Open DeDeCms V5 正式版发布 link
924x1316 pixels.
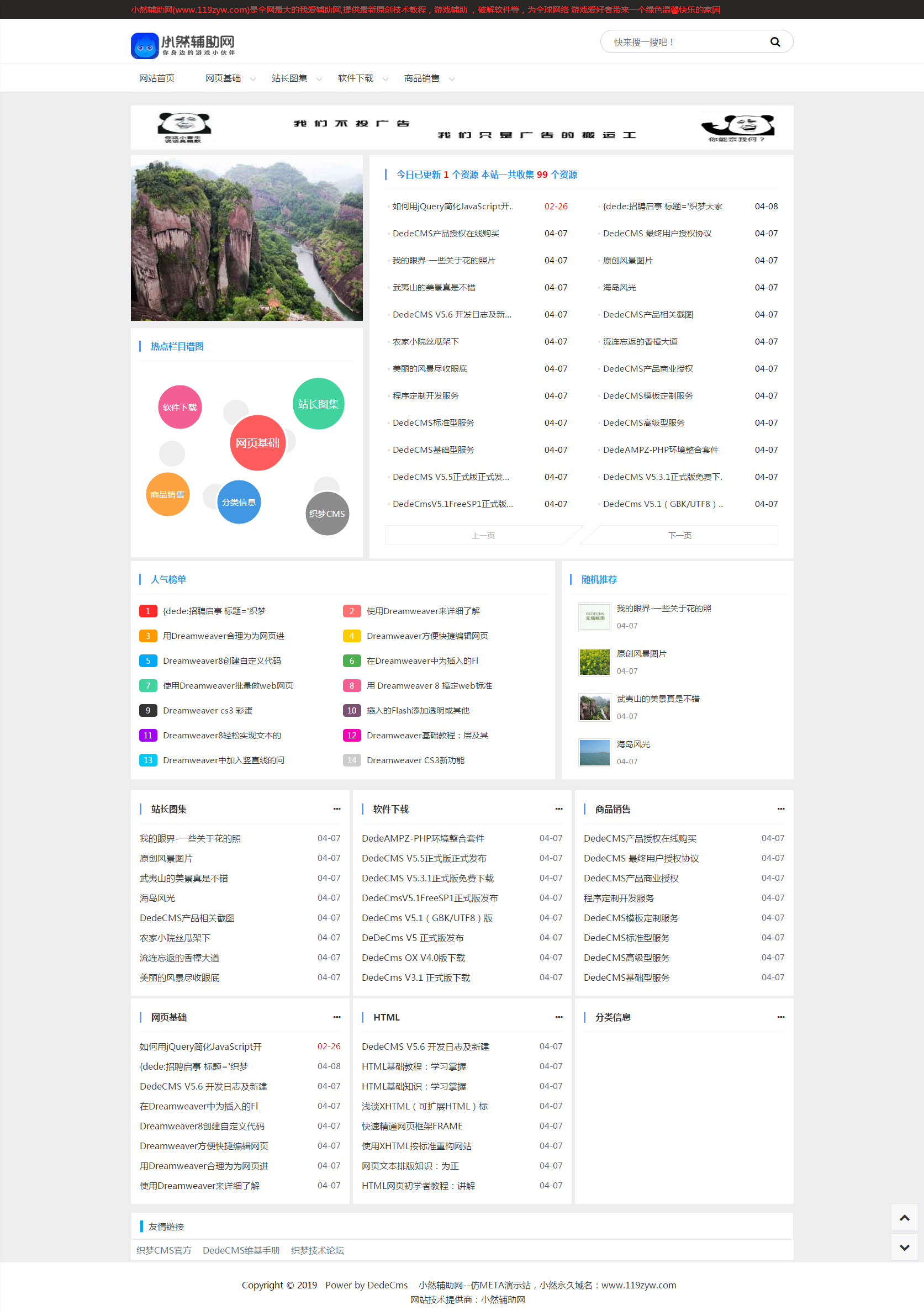(x=413, y=937)
